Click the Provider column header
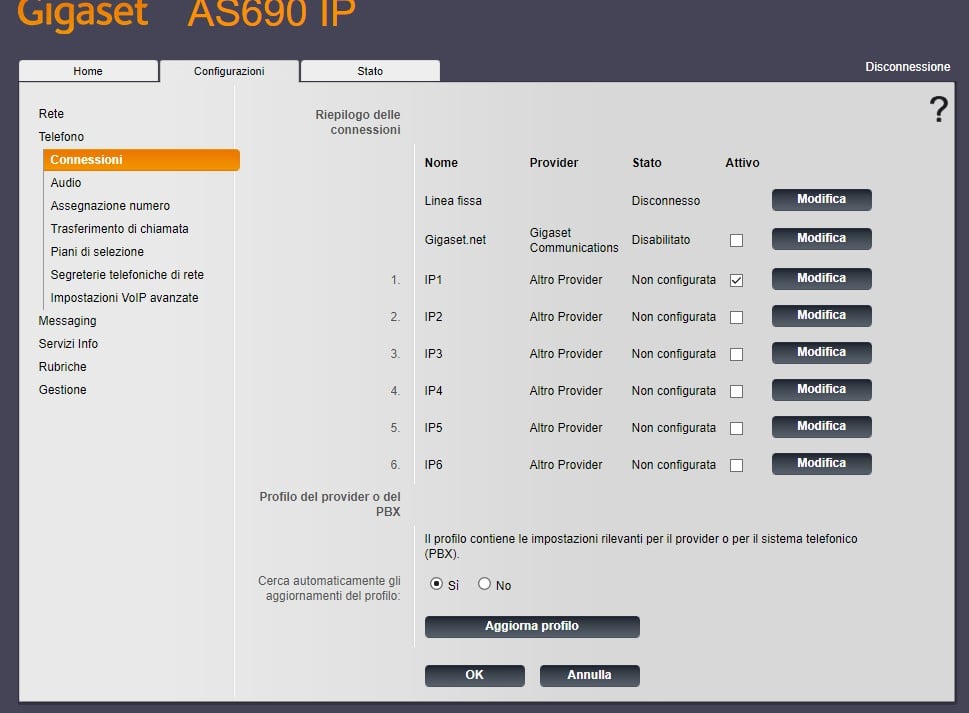Image resolution: width=969 pixels, height=713 pixels. coord(554,162)
